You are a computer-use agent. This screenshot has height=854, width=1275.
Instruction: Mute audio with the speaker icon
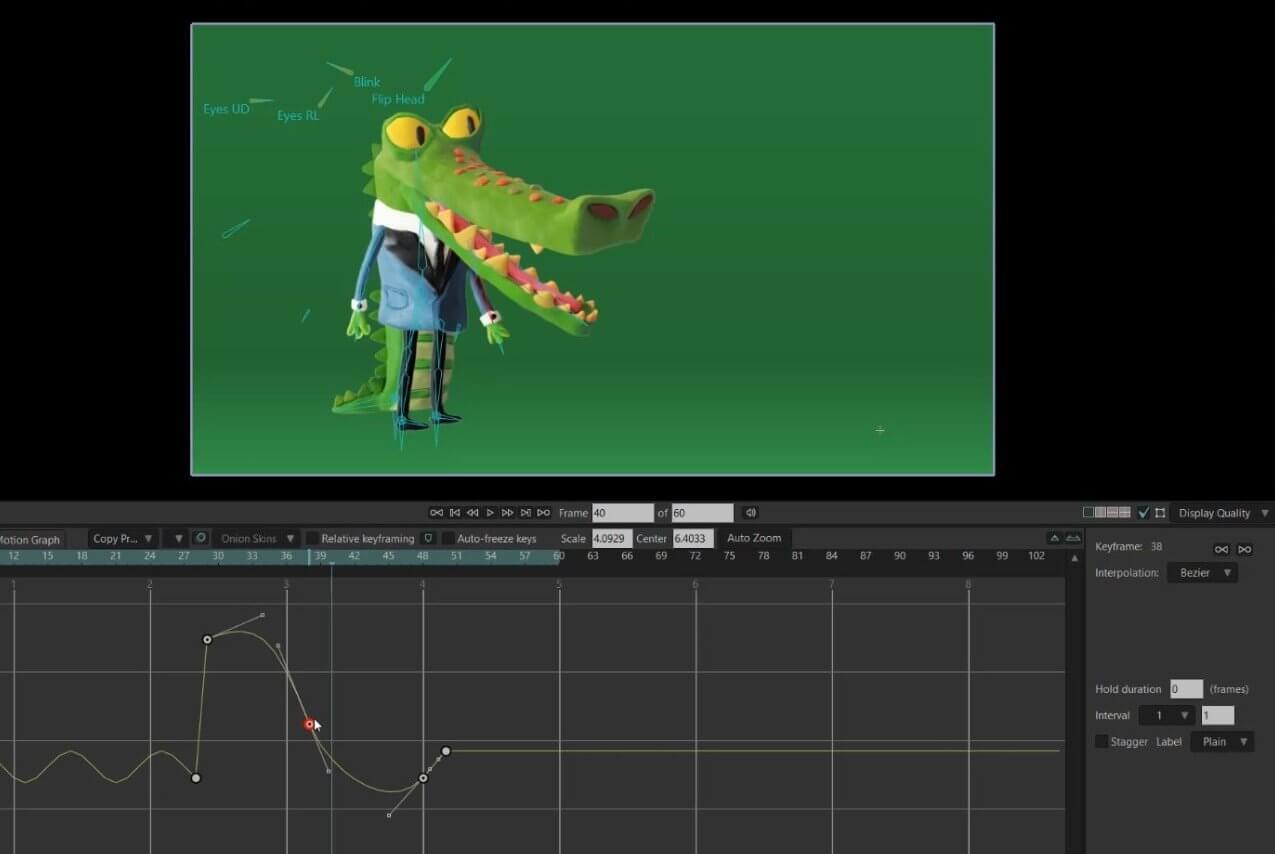coord(750,512)
